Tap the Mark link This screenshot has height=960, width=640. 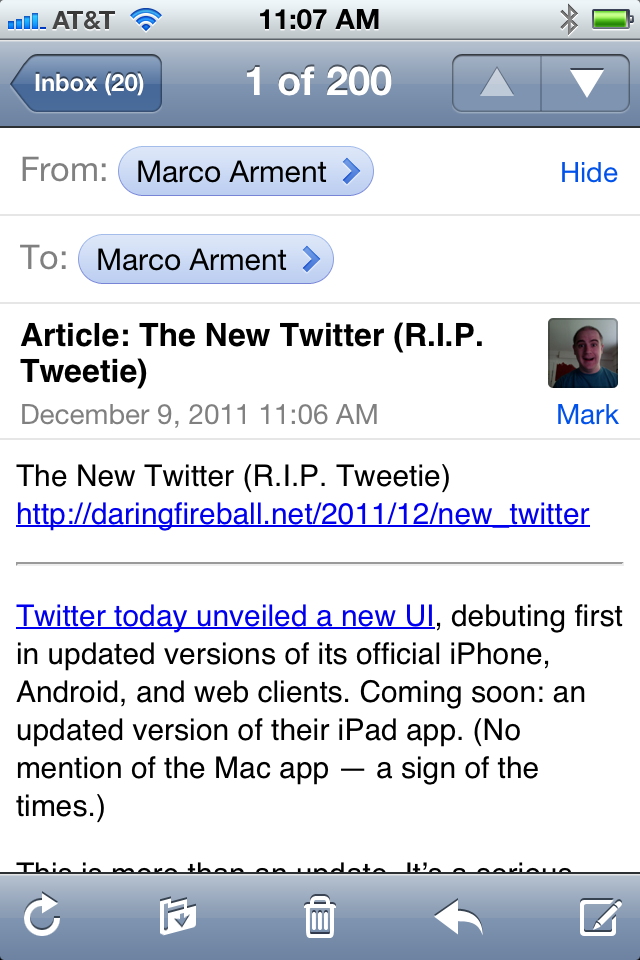click(587, 414)
